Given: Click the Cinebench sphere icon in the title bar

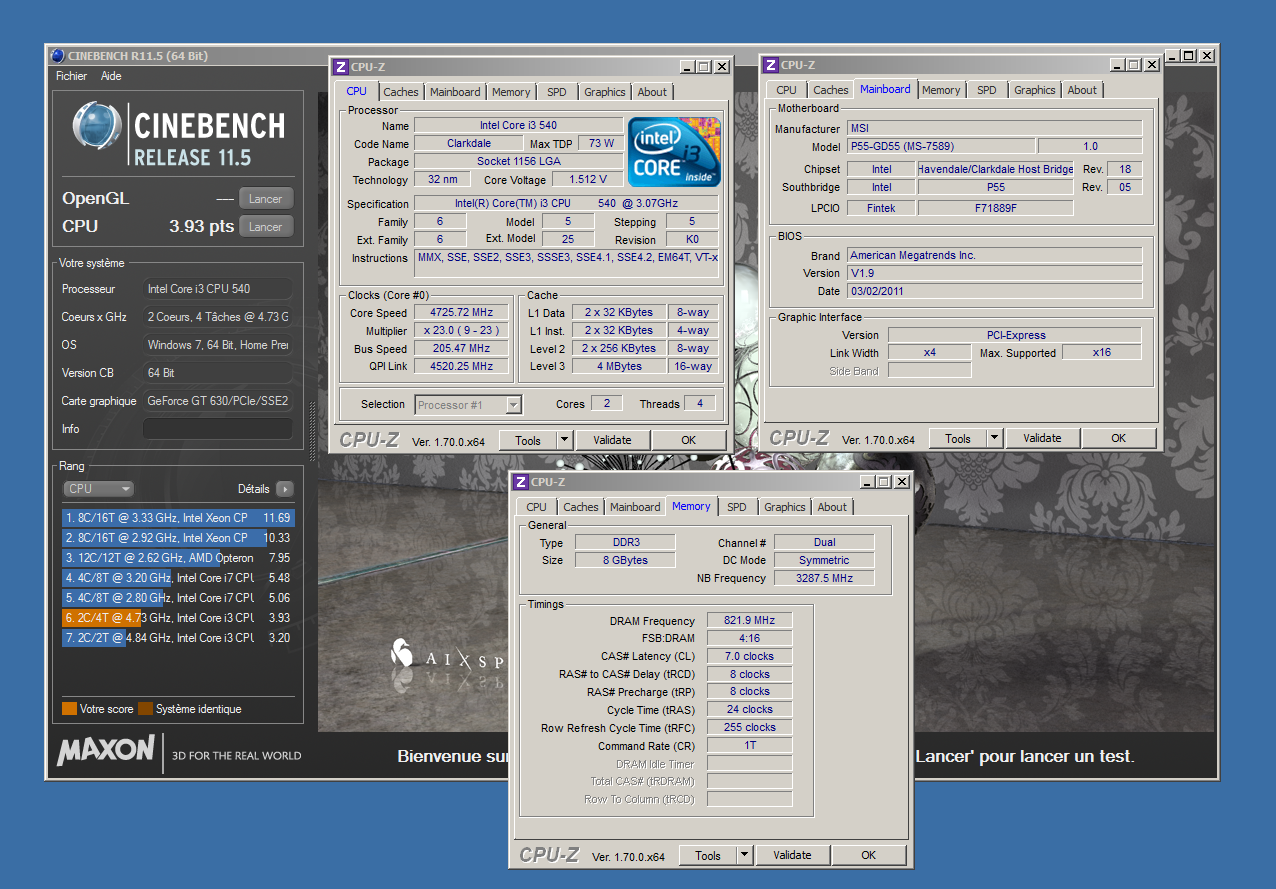Looking at the screenshot, I should [58, 56].
